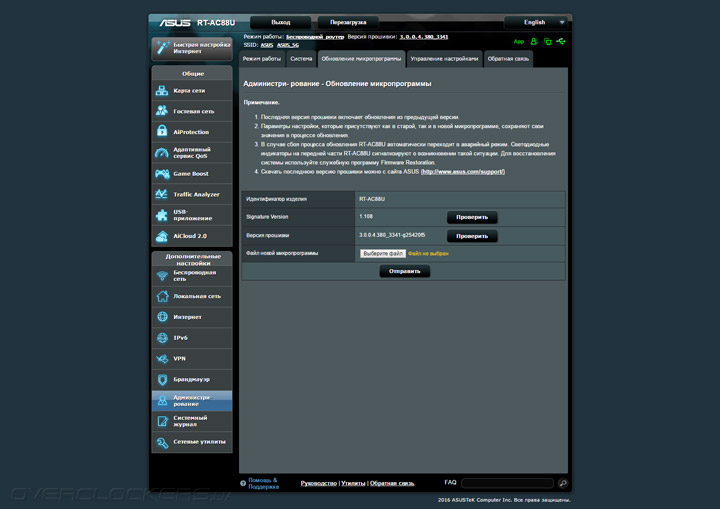
Task: Switch to the Система tab
Action: 301,59
